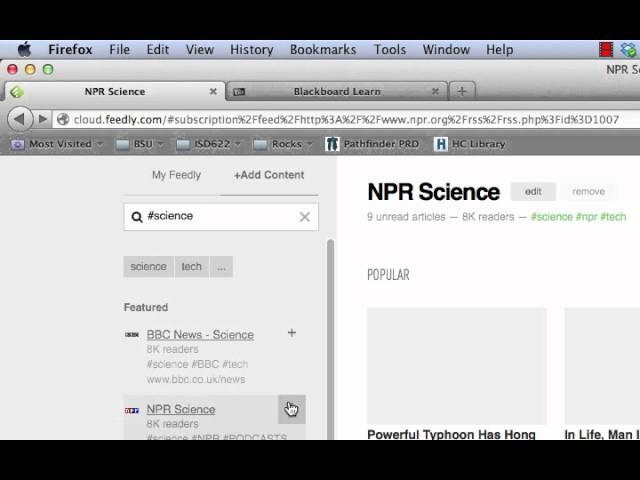Open the Powerful Typhoon Has Hong article title
Viewport: 640px width, 480px height.
point(451,434)
